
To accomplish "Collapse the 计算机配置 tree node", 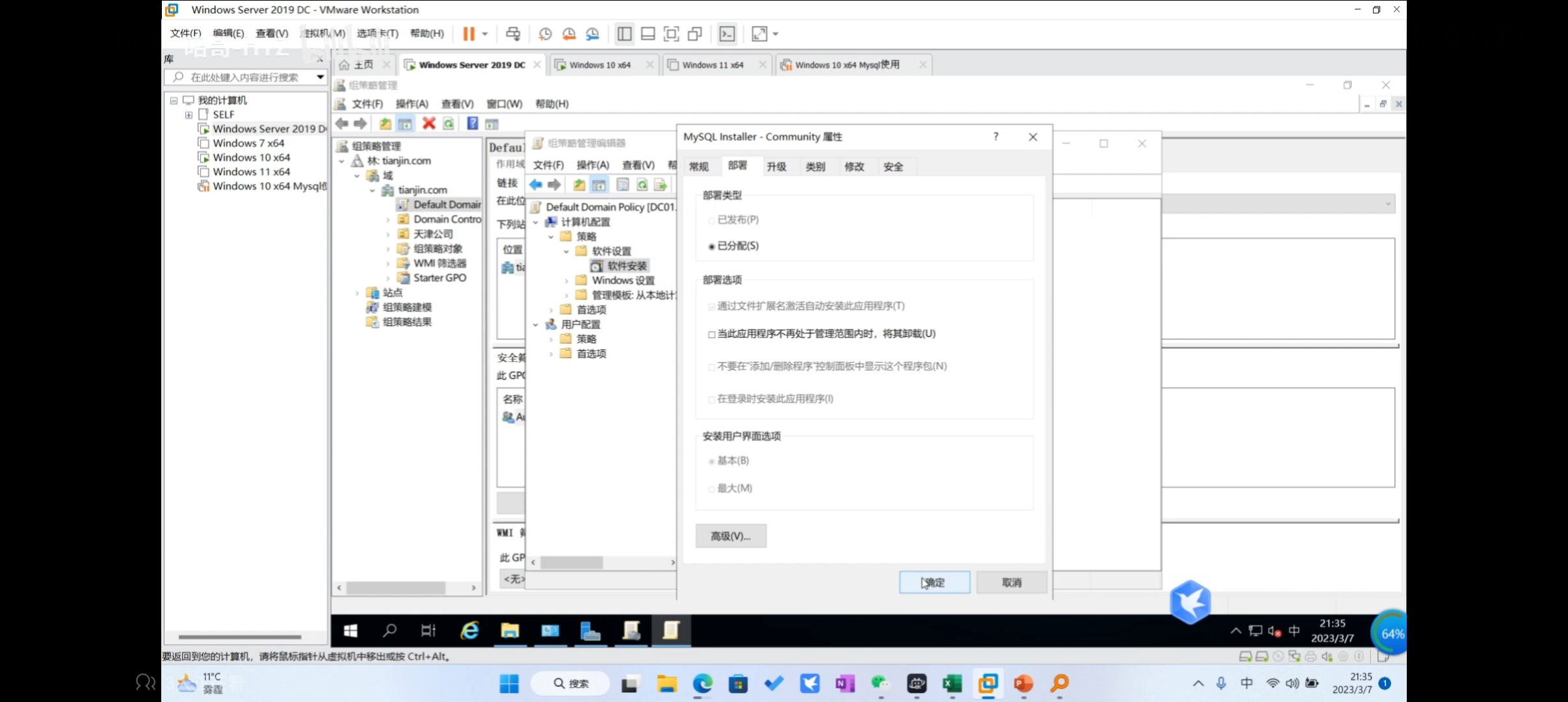I will click(536, 222).
